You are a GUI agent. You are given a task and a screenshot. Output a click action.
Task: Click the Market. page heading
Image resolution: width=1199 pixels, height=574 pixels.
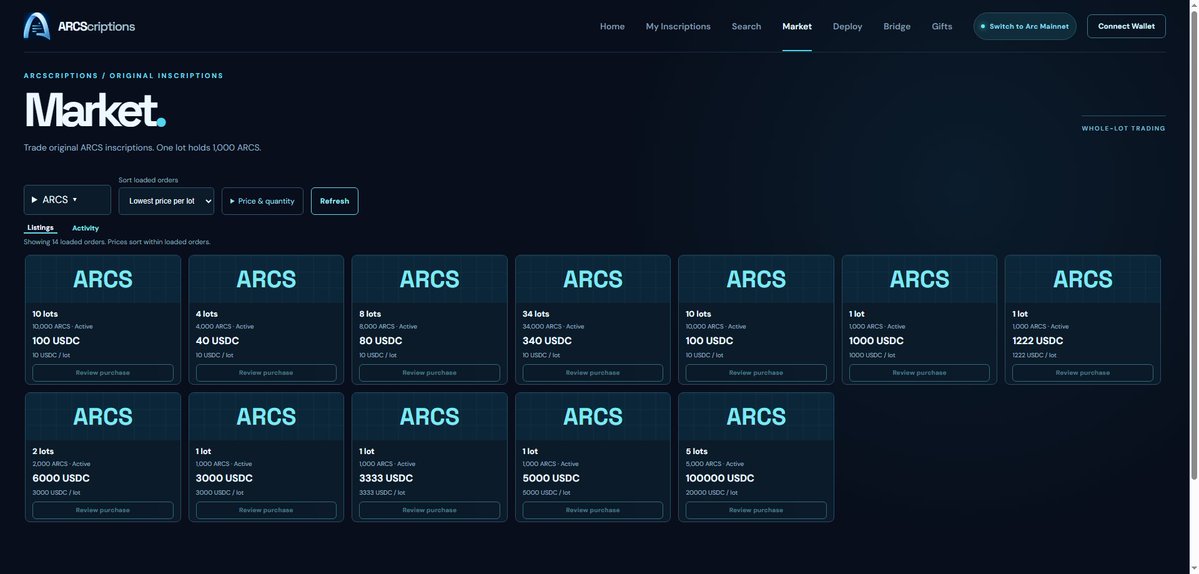tap(95, 111)
